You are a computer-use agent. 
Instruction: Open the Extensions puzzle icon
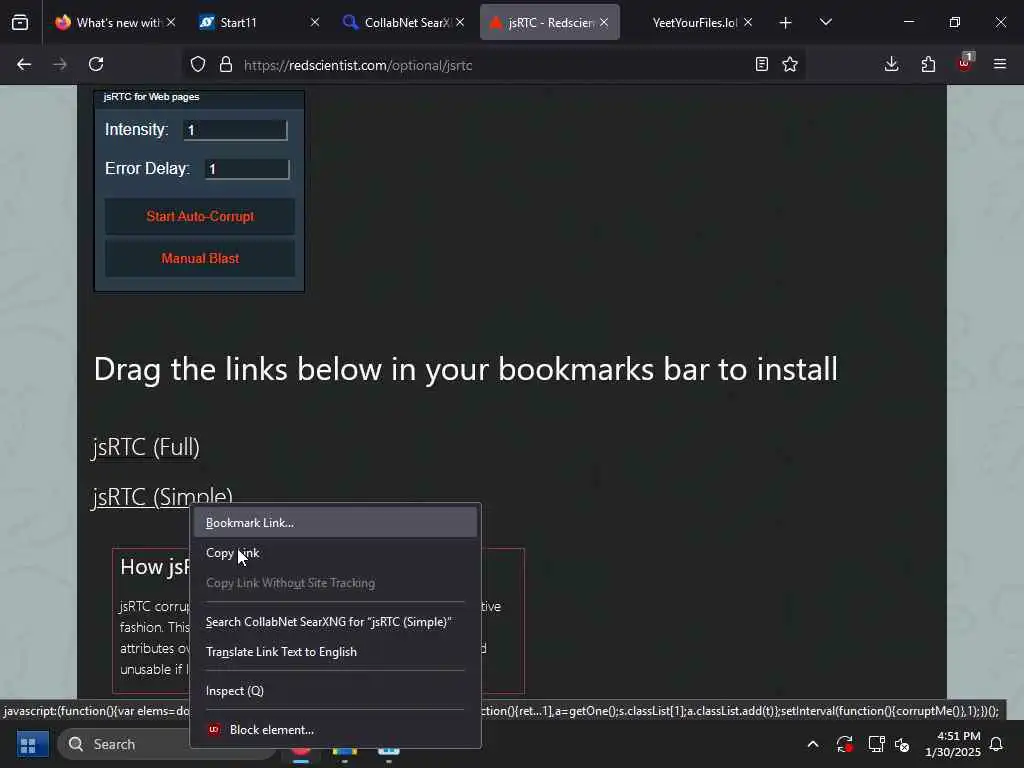click(928, 64)
